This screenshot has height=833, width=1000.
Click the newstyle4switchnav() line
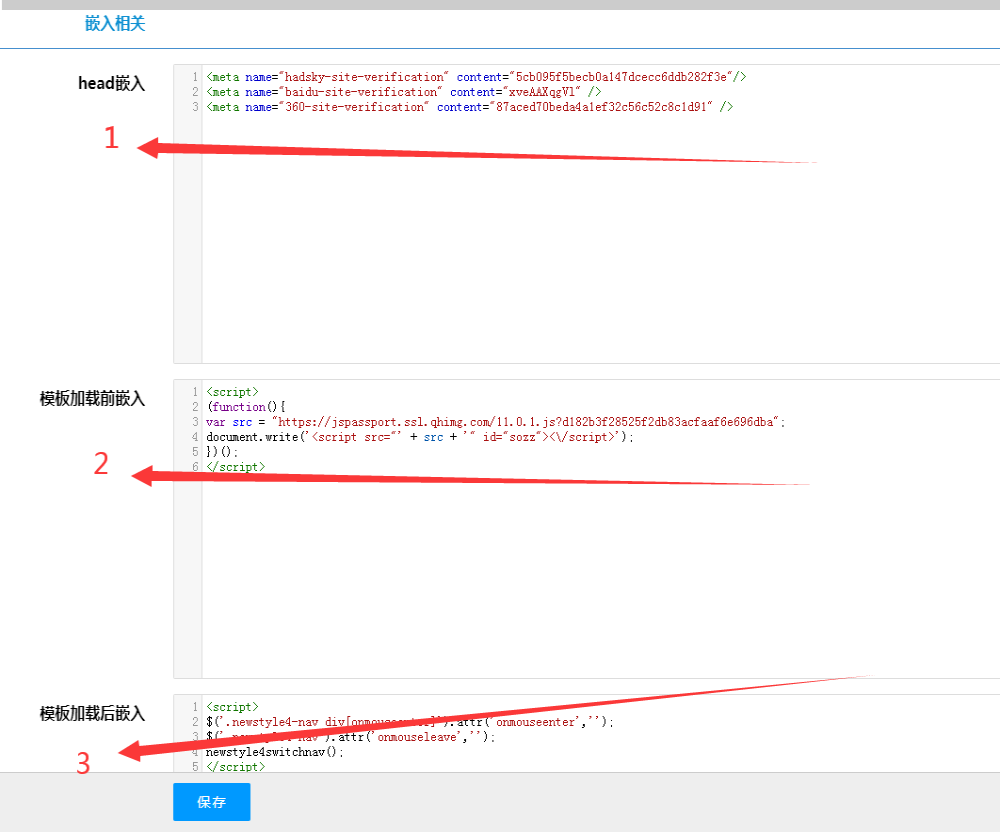point(275,752)
